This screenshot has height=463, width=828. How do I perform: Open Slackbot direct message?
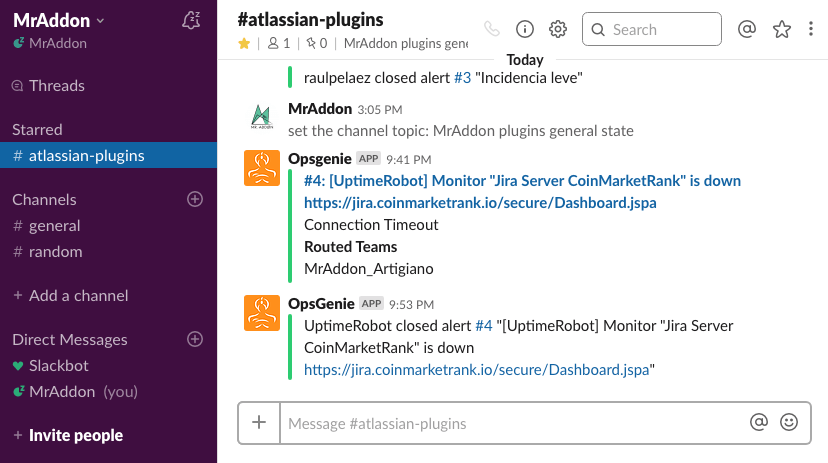58,366
